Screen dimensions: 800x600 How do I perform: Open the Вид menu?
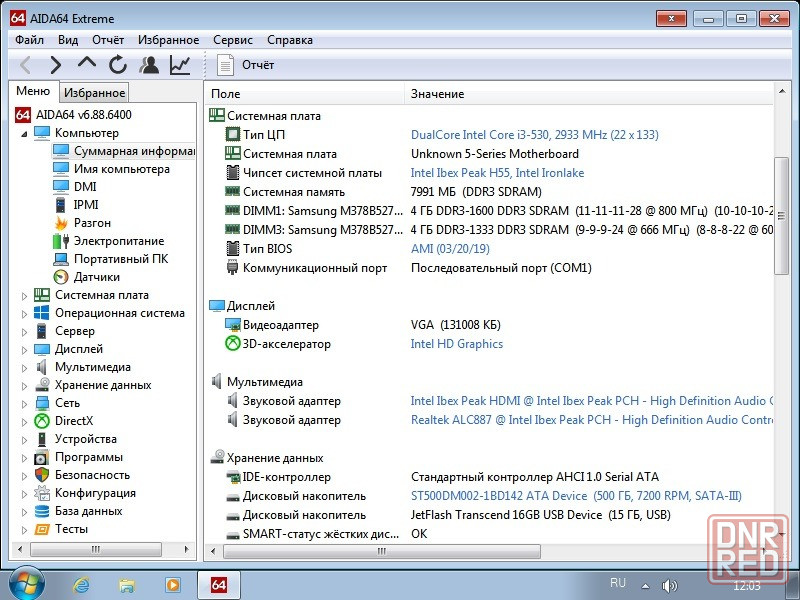click(68, 40)
